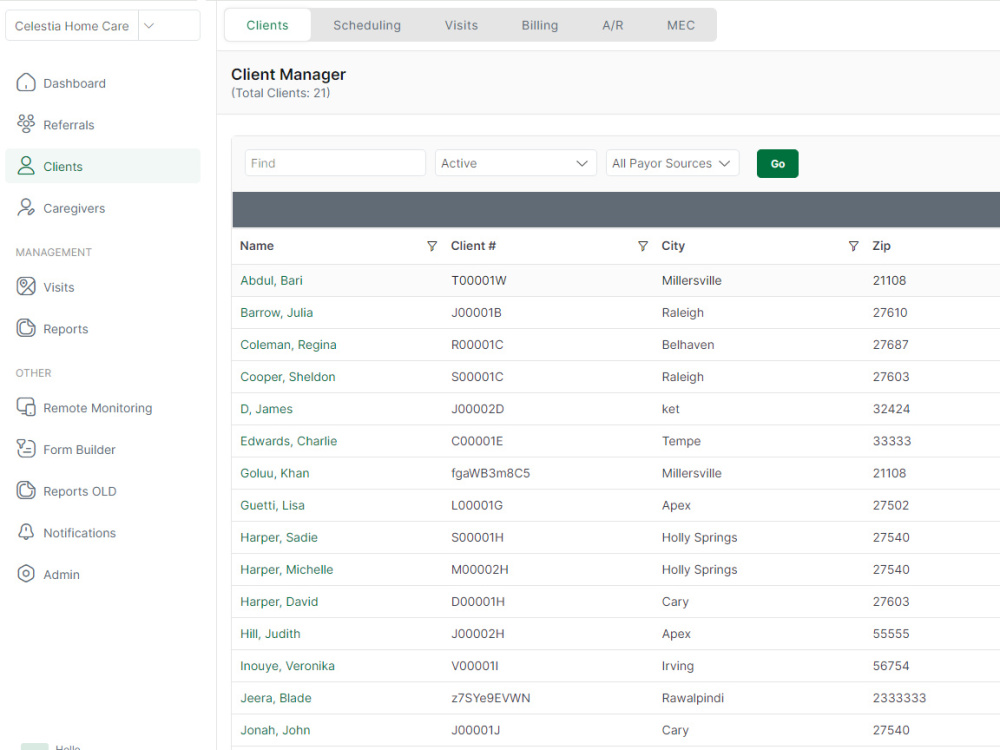Viewport: 1000px width, 750px height.
Task: Click the Dashboard home icon
Action: [26, 82]
